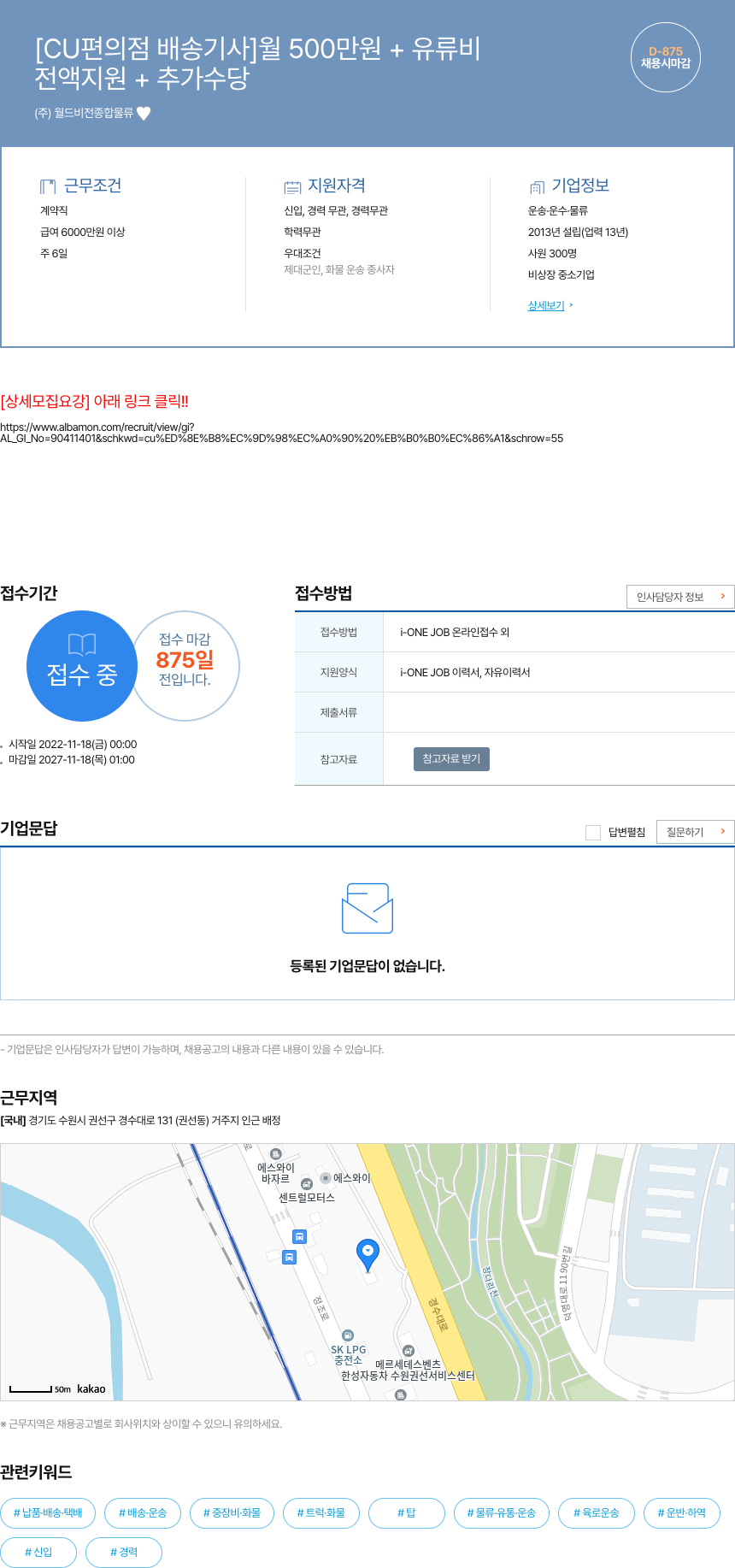Select the #신입 keyword tag
Viewport: 735px width, 1568px height.
38,1552
